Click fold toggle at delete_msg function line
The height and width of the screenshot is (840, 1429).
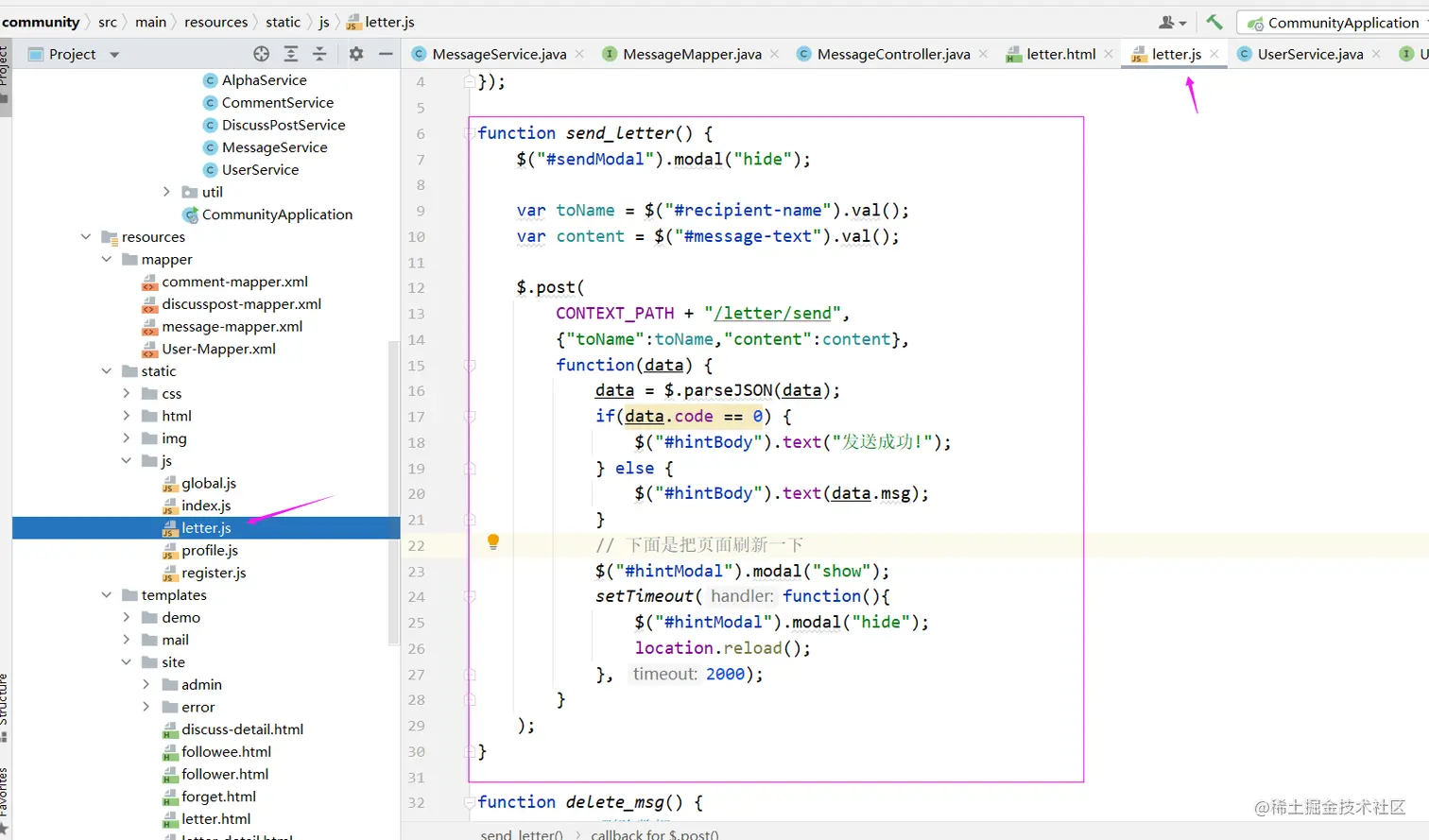click(470, 802)
